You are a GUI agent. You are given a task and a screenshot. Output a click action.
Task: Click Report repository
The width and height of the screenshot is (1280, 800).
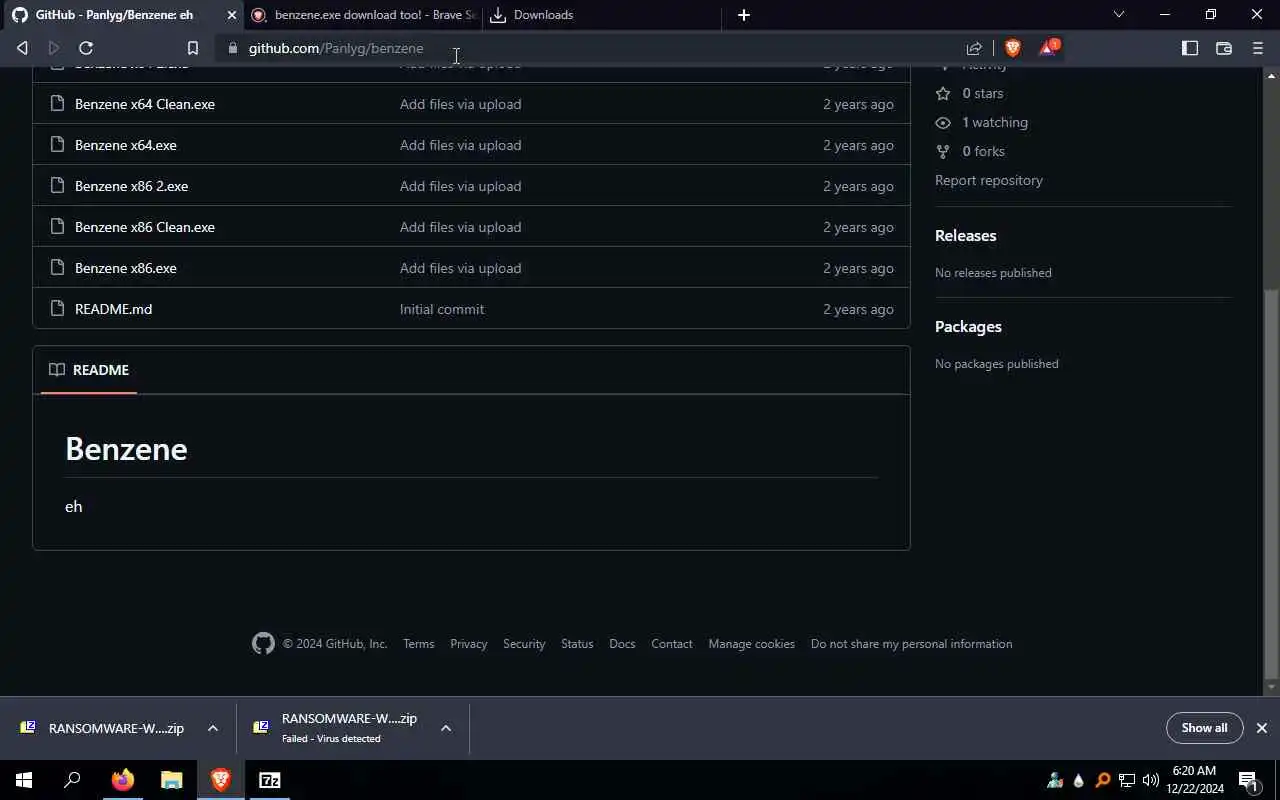coord(989,180)
